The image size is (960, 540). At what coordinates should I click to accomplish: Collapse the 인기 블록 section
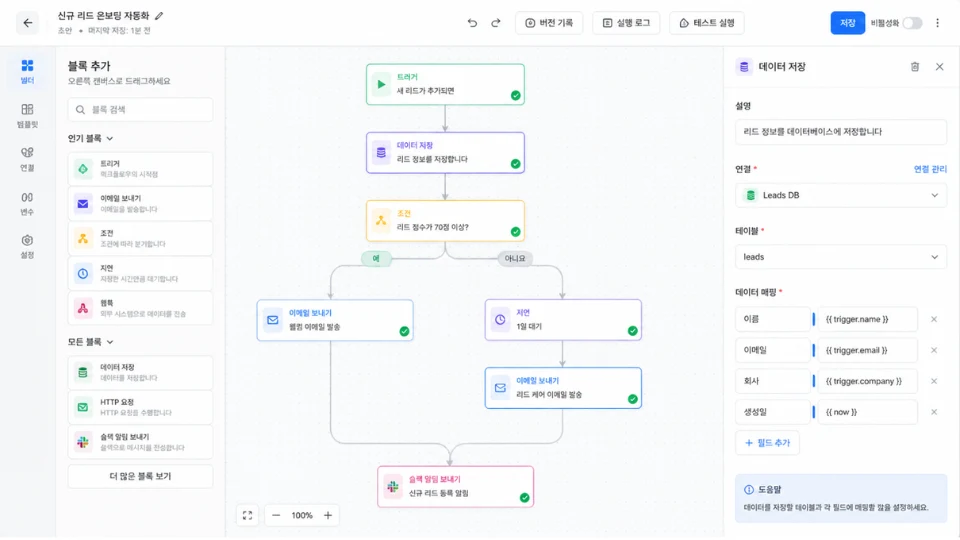(91, 139)
